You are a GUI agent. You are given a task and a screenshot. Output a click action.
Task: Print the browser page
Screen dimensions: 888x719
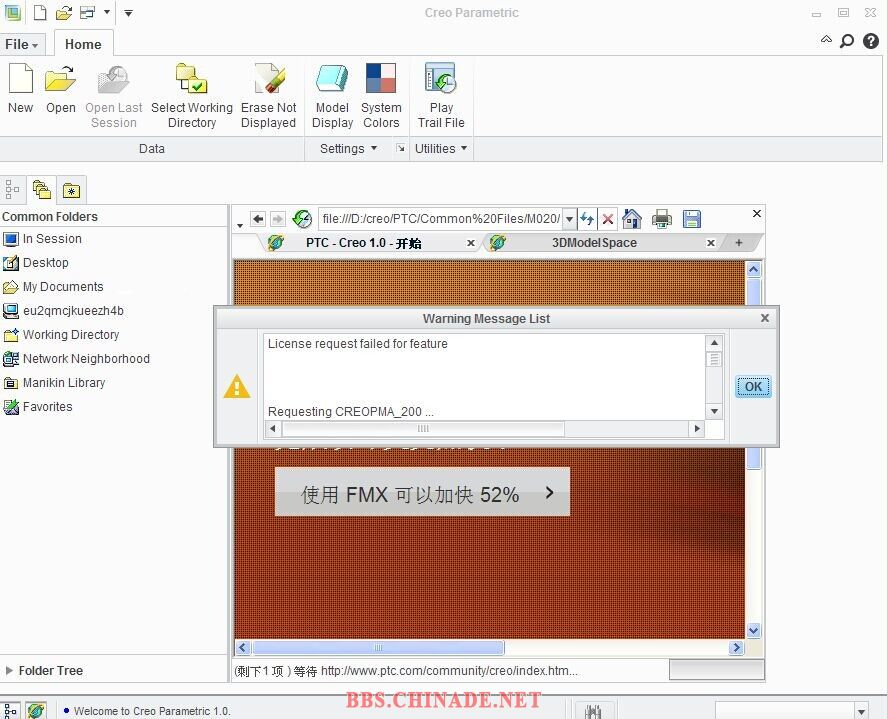pos(661,219)
